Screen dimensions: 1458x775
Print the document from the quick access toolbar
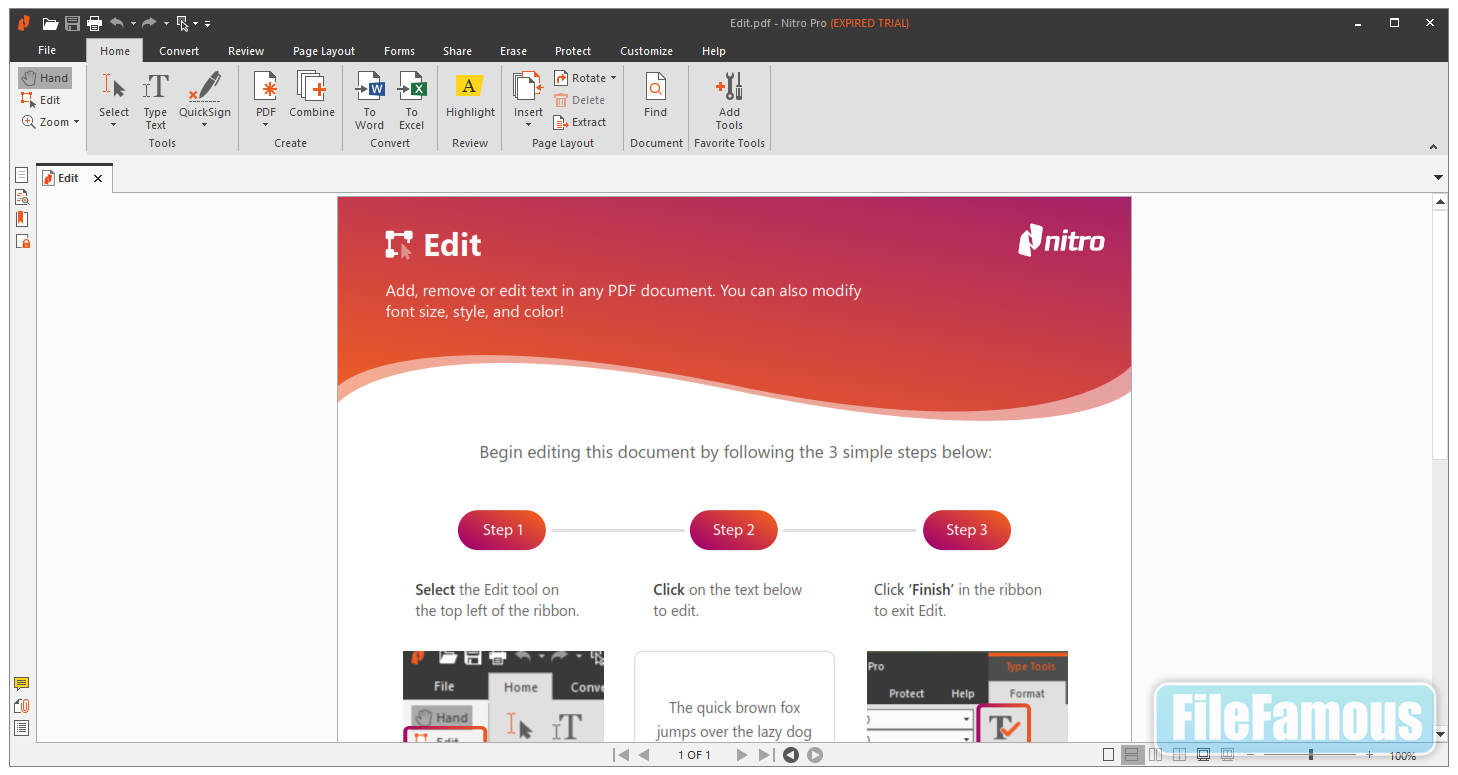94,23
